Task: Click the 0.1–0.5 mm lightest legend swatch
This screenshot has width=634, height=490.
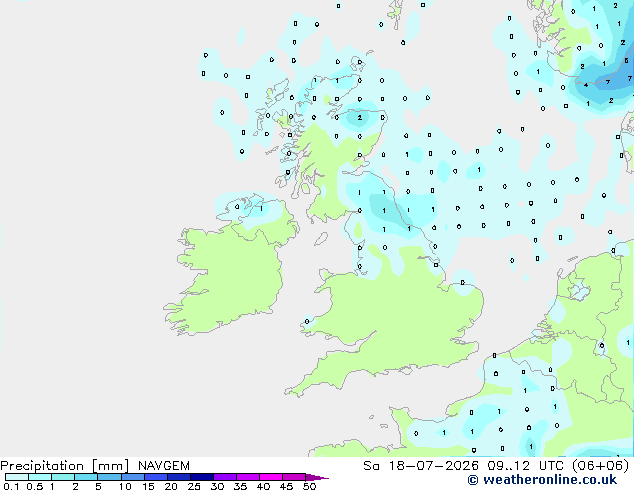Action: tap(17, 477)
